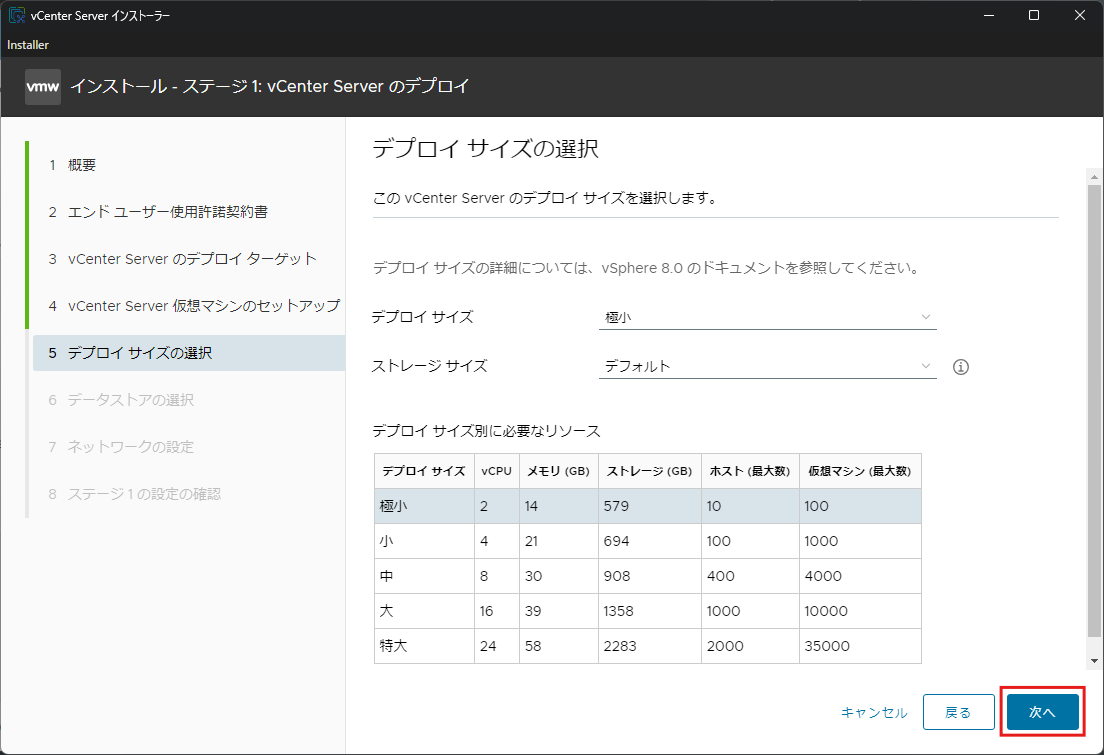Click the scrollbar down arrow
This screenshot has width=1104, height=755.
coord(1093,661)
